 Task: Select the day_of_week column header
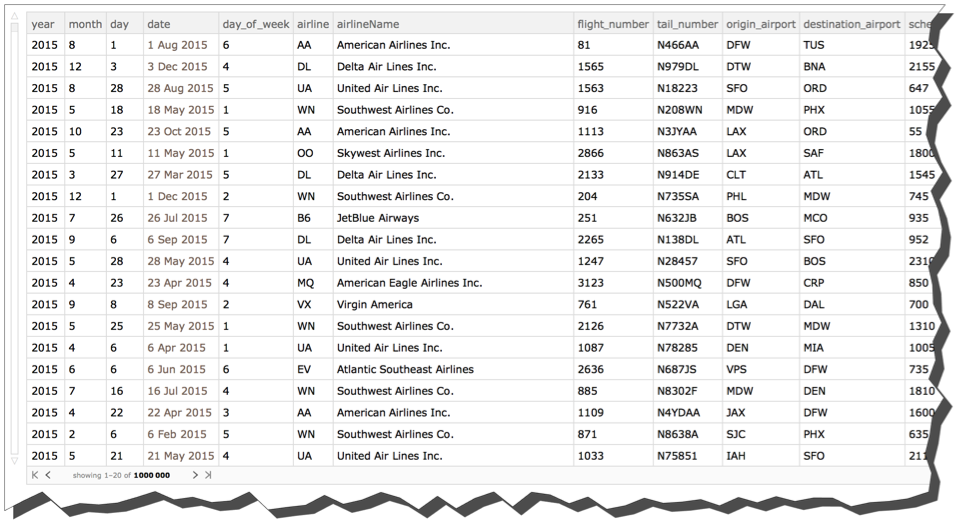coord(256,24)
